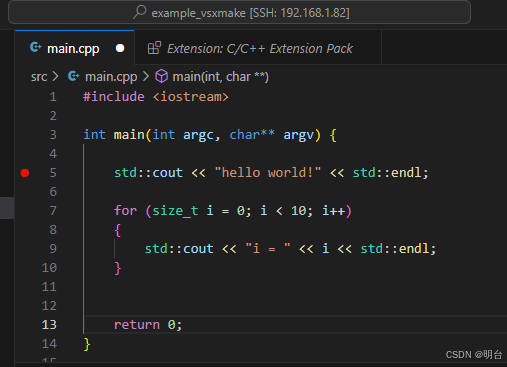Click the char** type on line 3
This screenshot has height=367, width=507.
tap(252, 135)
